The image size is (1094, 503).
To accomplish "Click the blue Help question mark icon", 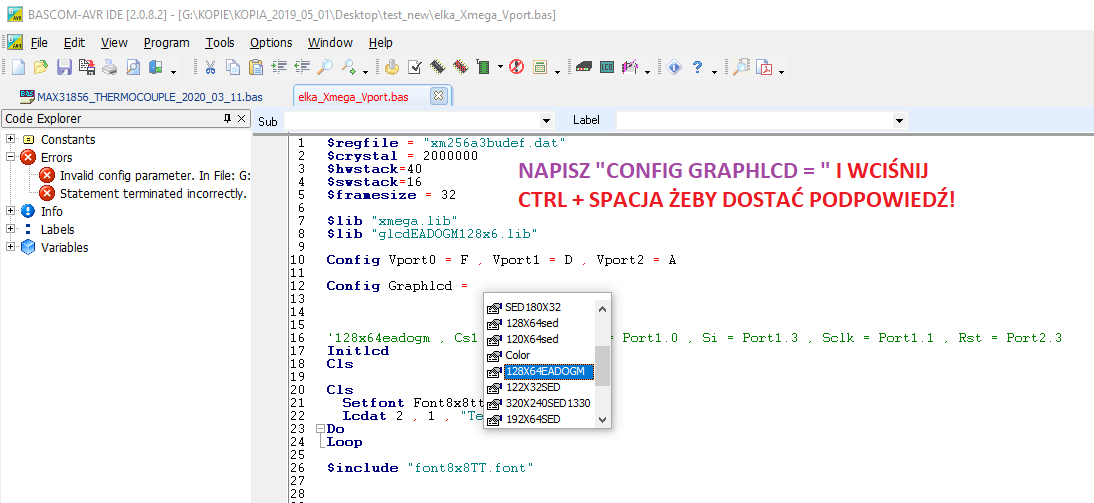I will 696,67.
